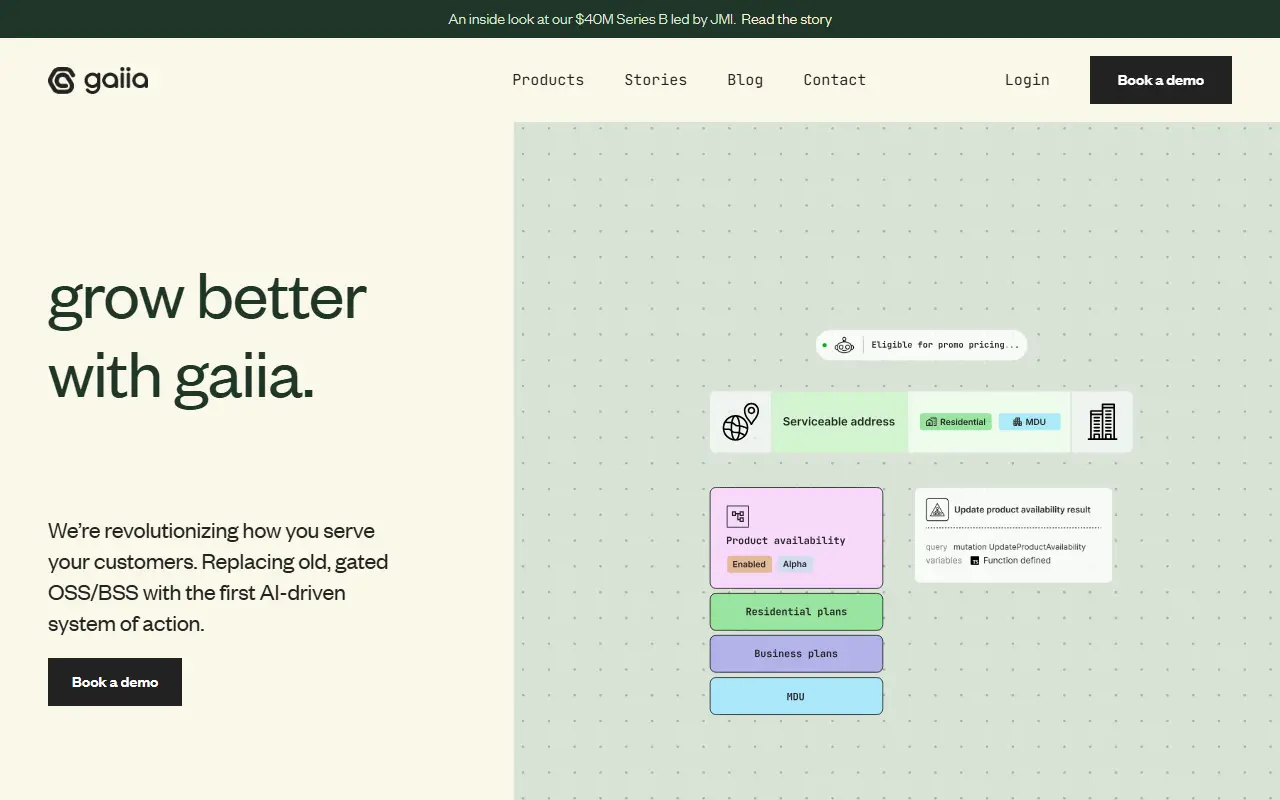Click the blue MDU tag beside Residential

[1029, 422]
